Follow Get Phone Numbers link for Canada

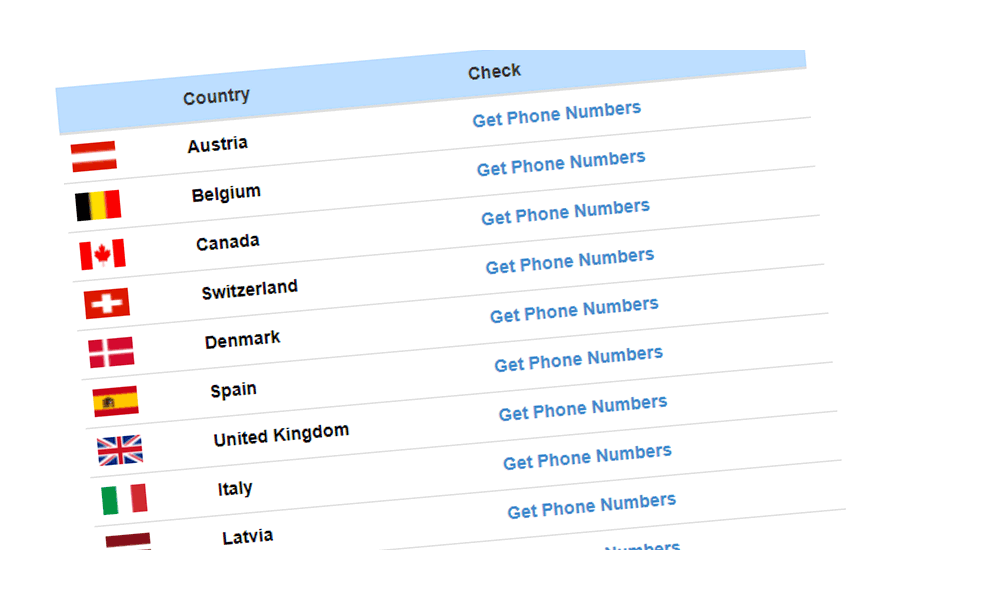566,212
